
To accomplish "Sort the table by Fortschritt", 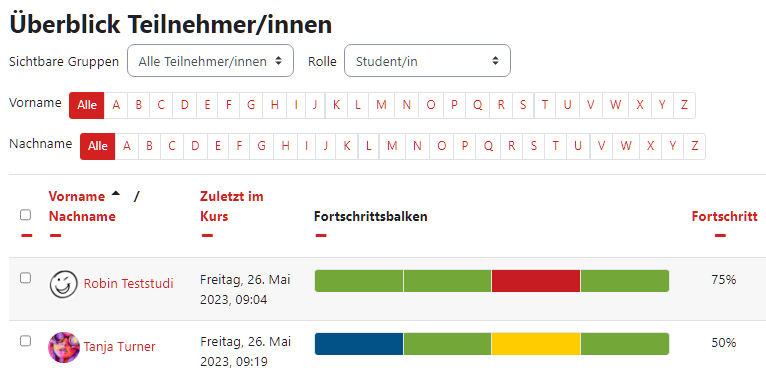I will 724,216.
